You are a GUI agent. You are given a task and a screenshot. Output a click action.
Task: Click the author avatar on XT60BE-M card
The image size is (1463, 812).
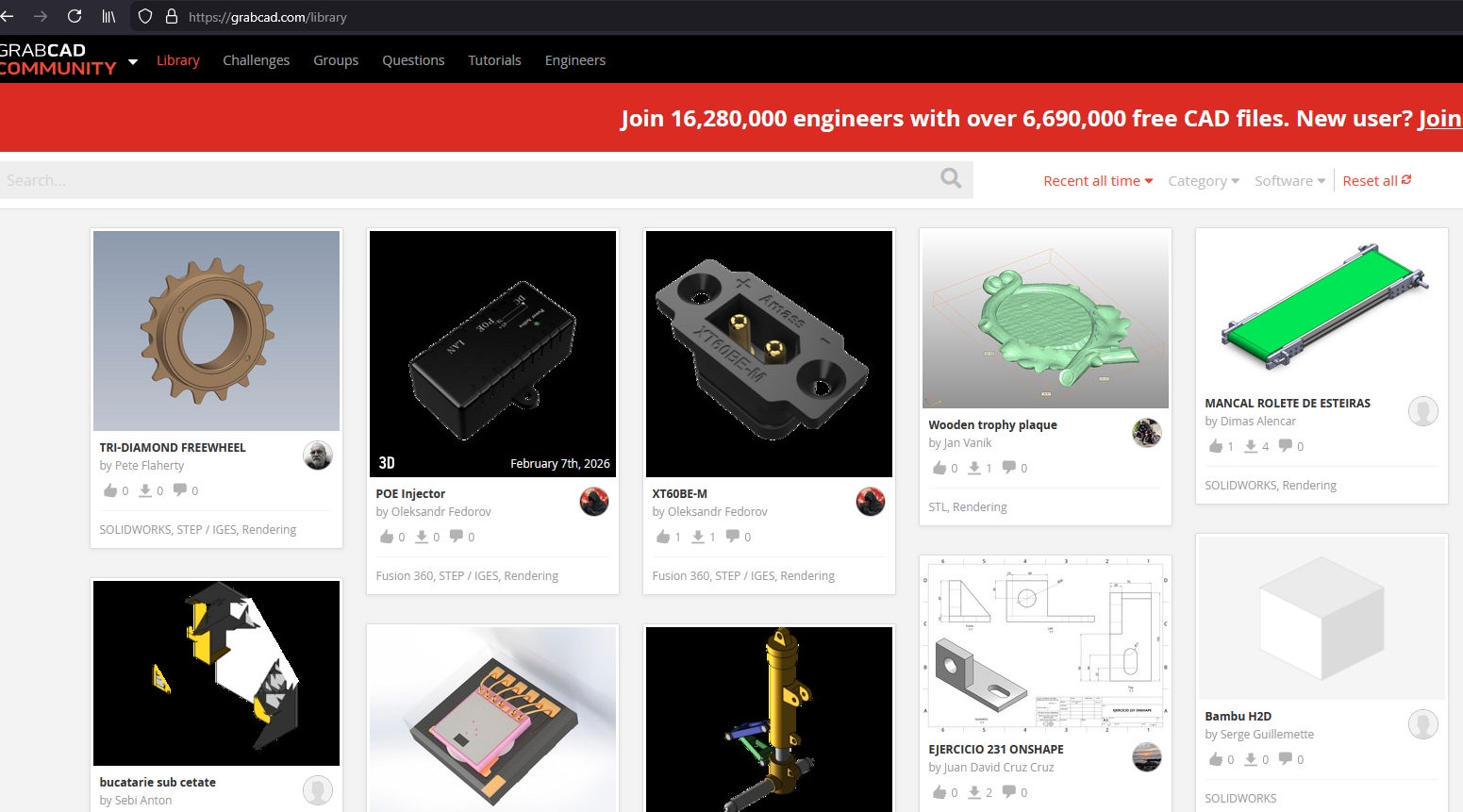(x=871, y=502)
